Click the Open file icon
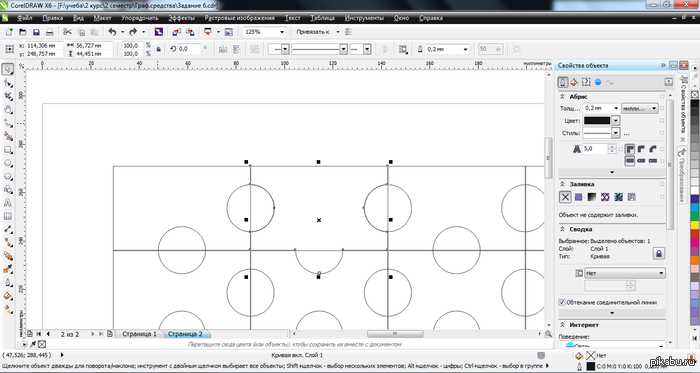The height and width of the screenshot is (373, 700). 22,32
